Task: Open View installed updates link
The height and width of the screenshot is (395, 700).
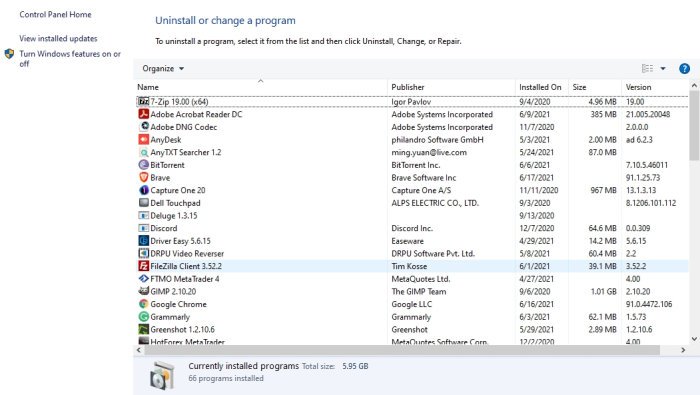Action: 58,38
